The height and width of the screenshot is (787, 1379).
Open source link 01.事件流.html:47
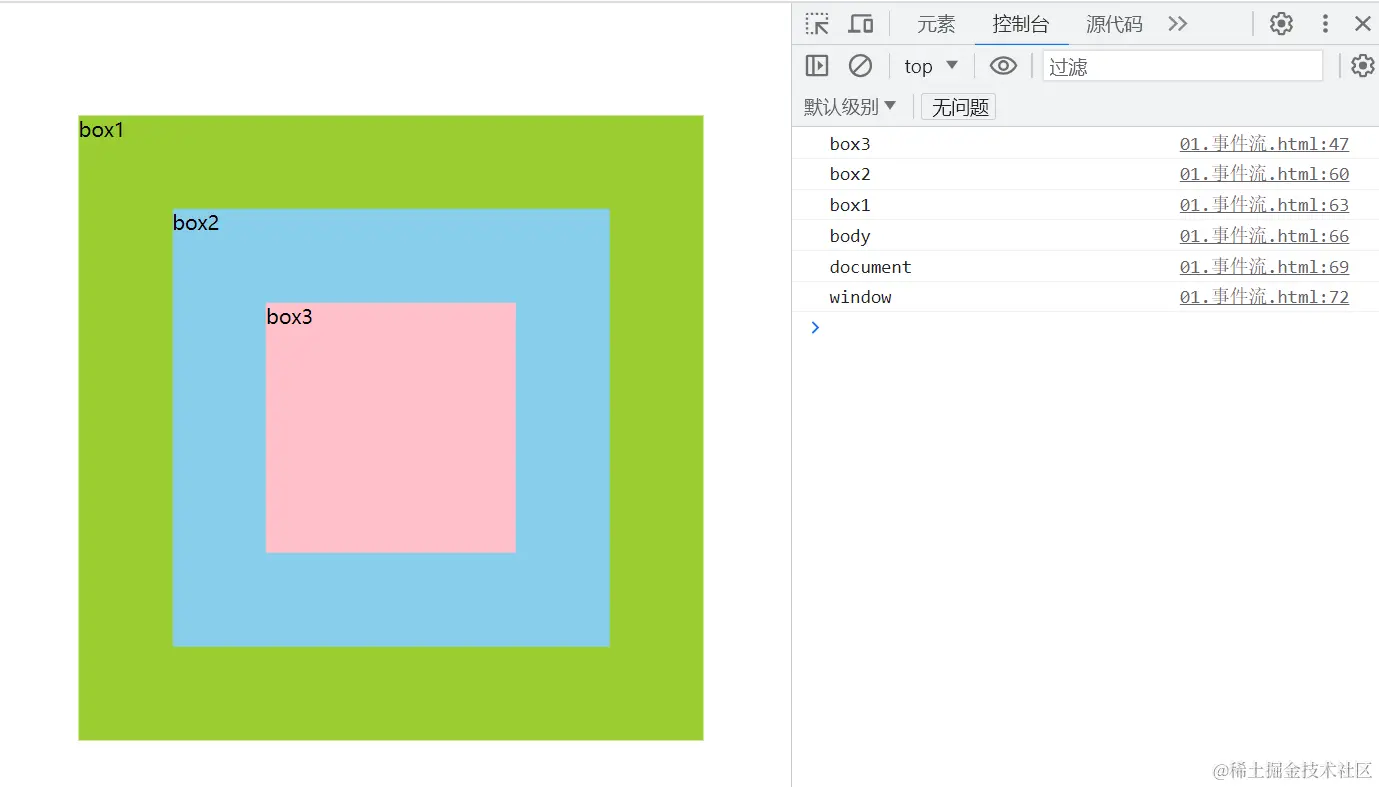point(1264,144)
